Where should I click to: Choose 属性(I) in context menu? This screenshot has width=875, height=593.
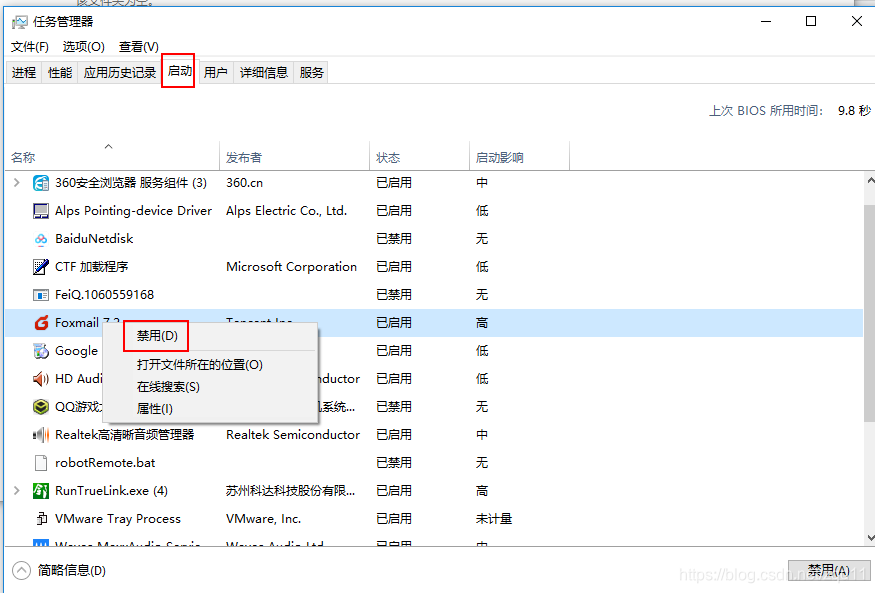click(210, 409)
